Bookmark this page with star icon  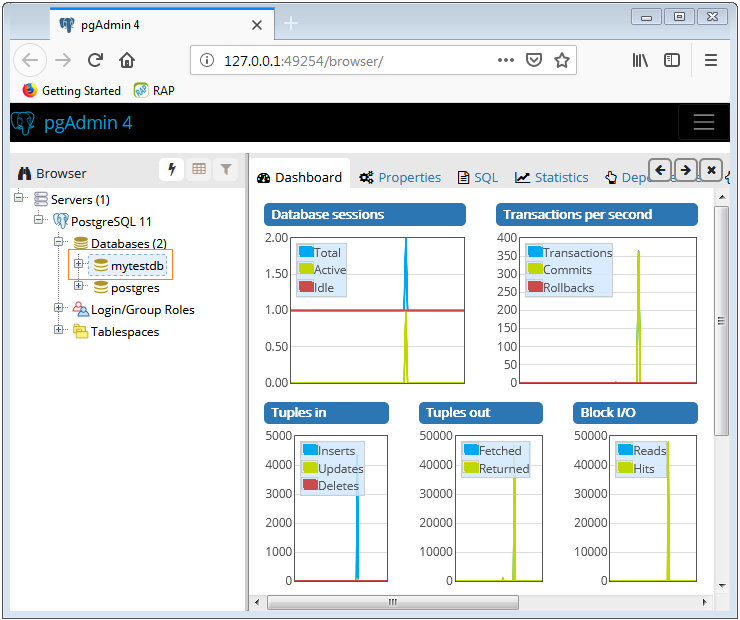[x=562, y=60]
